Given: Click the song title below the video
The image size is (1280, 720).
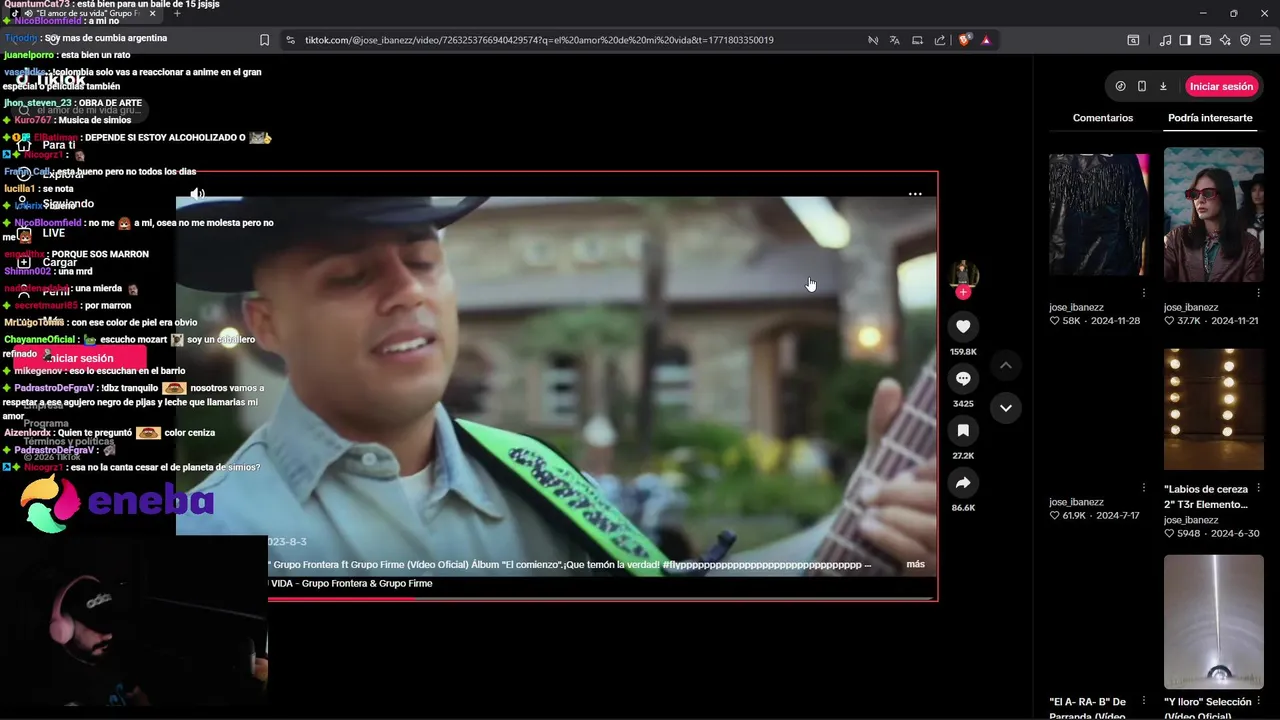Looking at the screenshot, I should 351,583.
